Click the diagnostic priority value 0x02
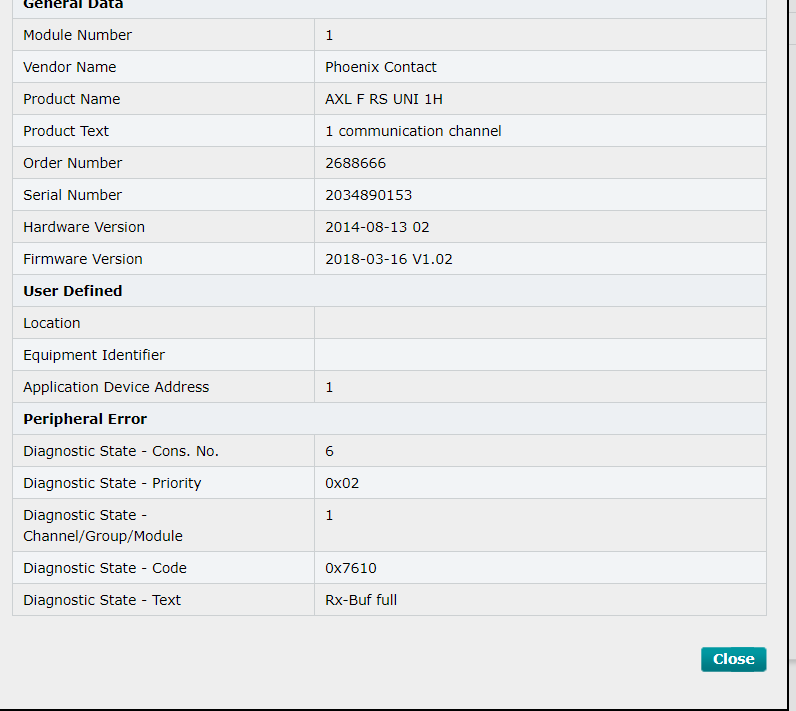 pos(342,483)
